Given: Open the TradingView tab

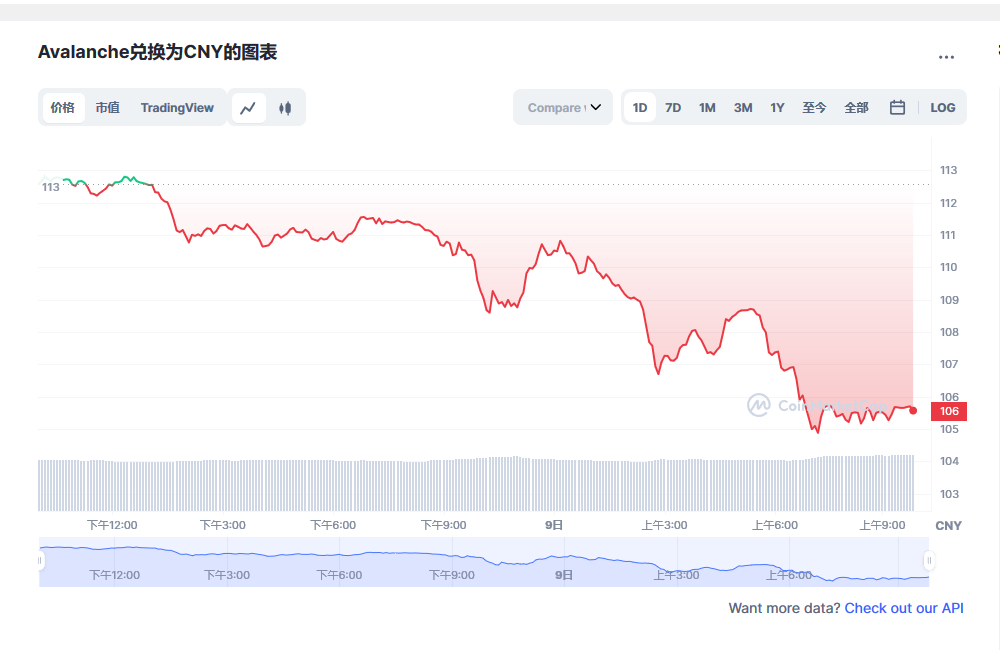Looking at the screenshot, I should 177,107.
